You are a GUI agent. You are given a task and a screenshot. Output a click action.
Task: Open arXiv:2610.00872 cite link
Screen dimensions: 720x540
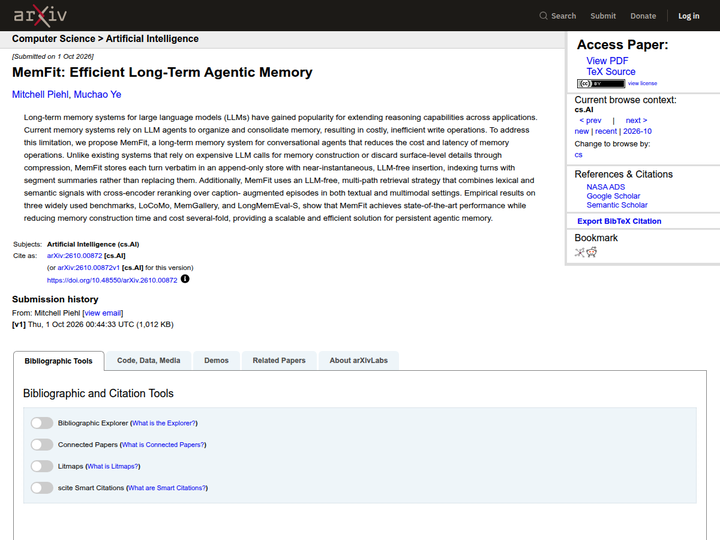point(74,256)
